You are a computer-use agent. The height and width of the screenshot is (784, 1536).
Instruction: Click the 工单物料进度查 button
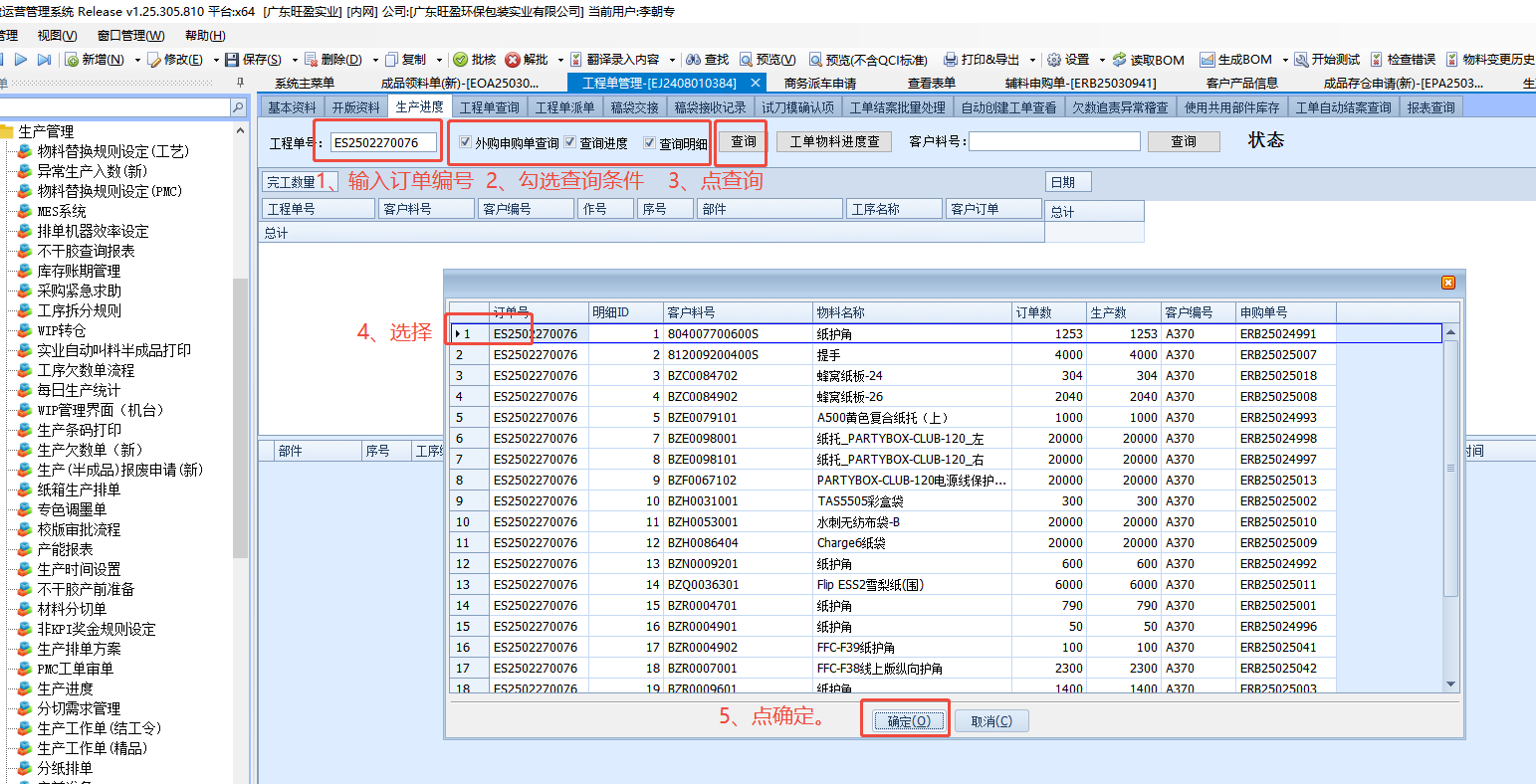click(x=834, y=142)
